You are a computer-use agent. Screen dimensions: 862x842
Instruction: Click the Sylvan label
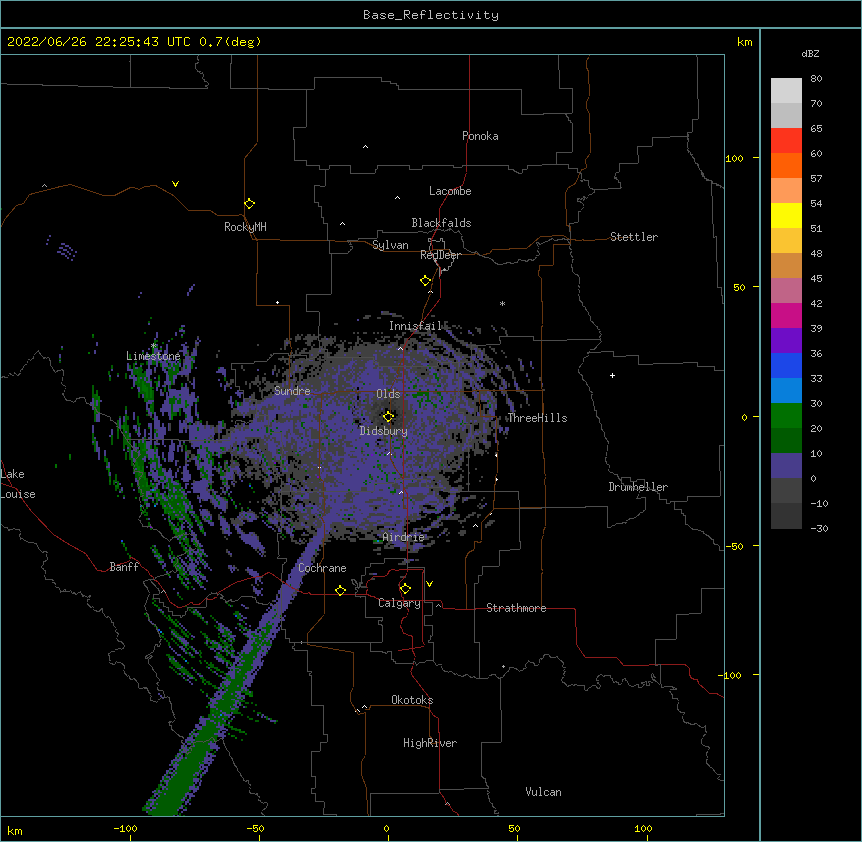click(x=390, y=246)
